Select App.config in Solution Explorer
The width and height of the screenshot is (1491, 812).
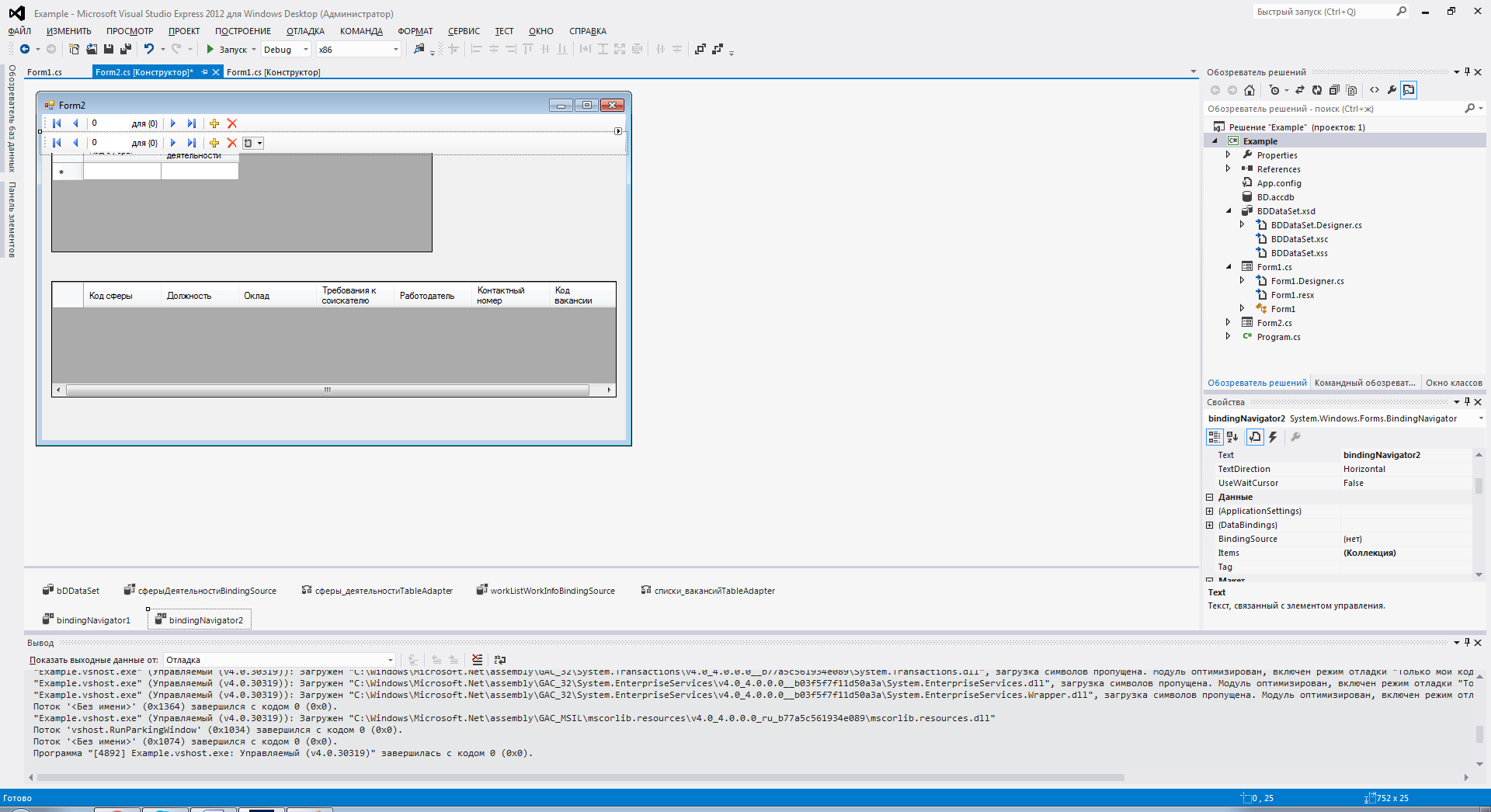tap(1279, 183)
